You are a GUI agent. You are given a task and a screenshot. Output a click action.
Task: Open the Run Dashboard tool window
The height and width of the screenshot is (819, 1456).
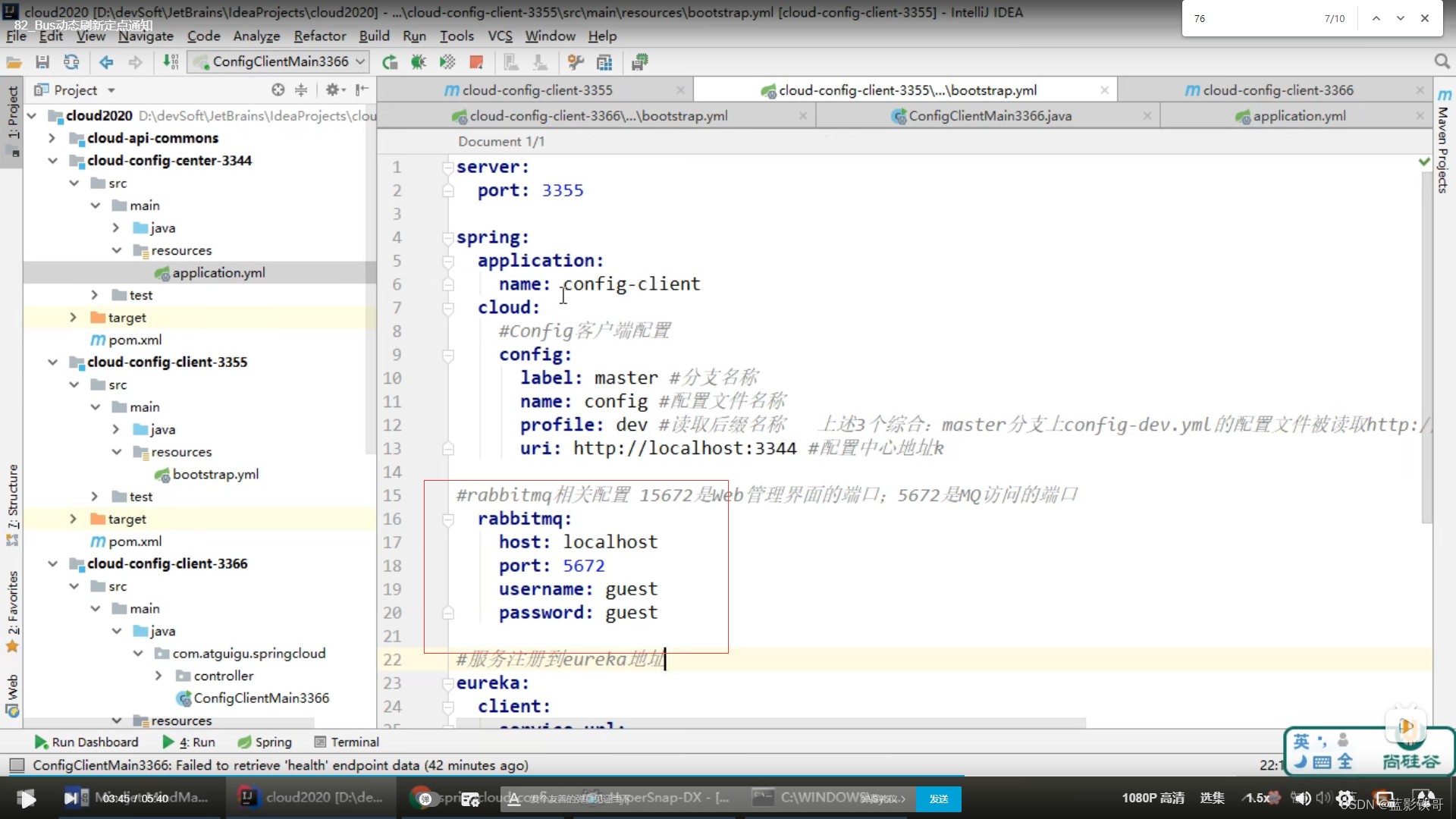pos(86,742)
